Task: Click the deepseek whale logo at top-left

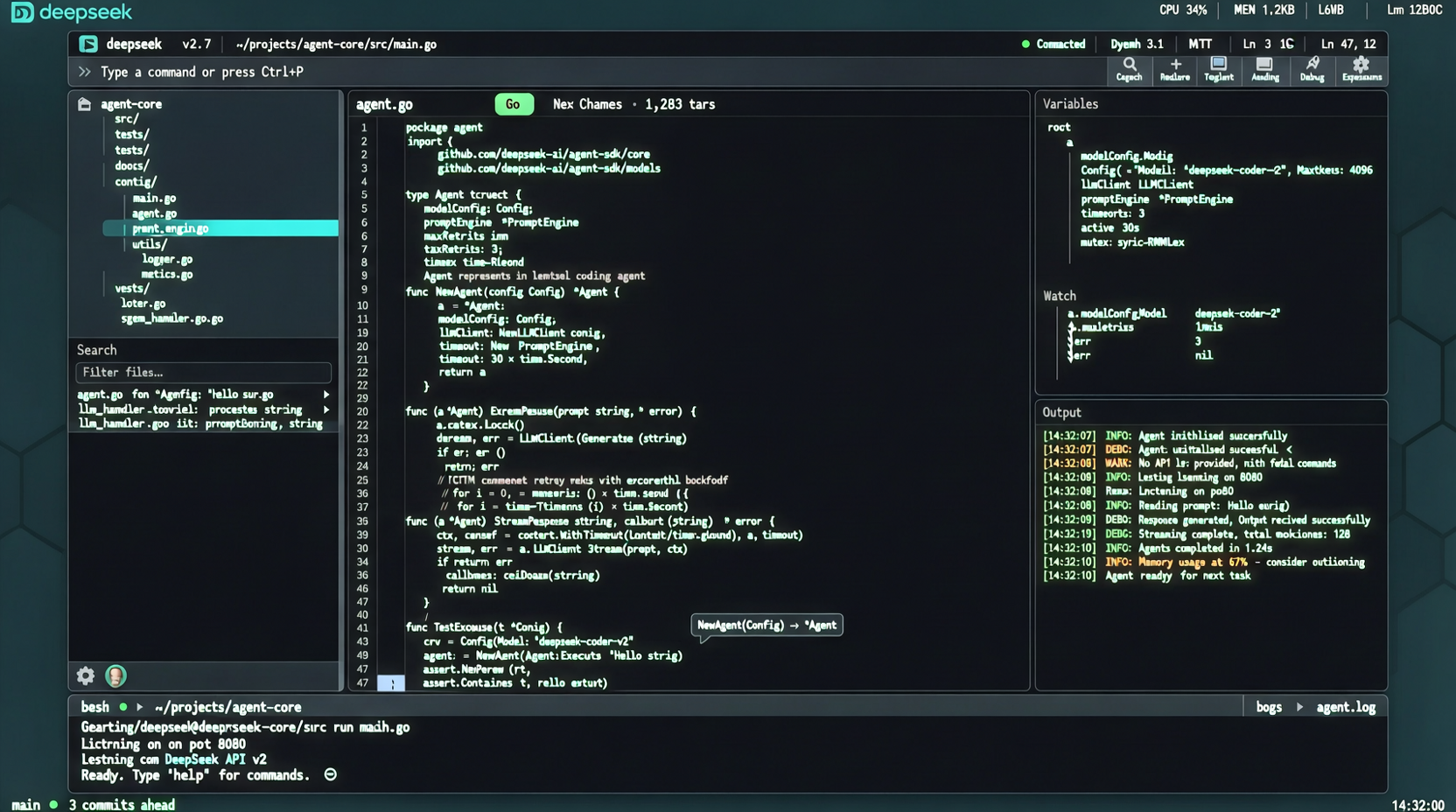Action: [x=22, y=12]
